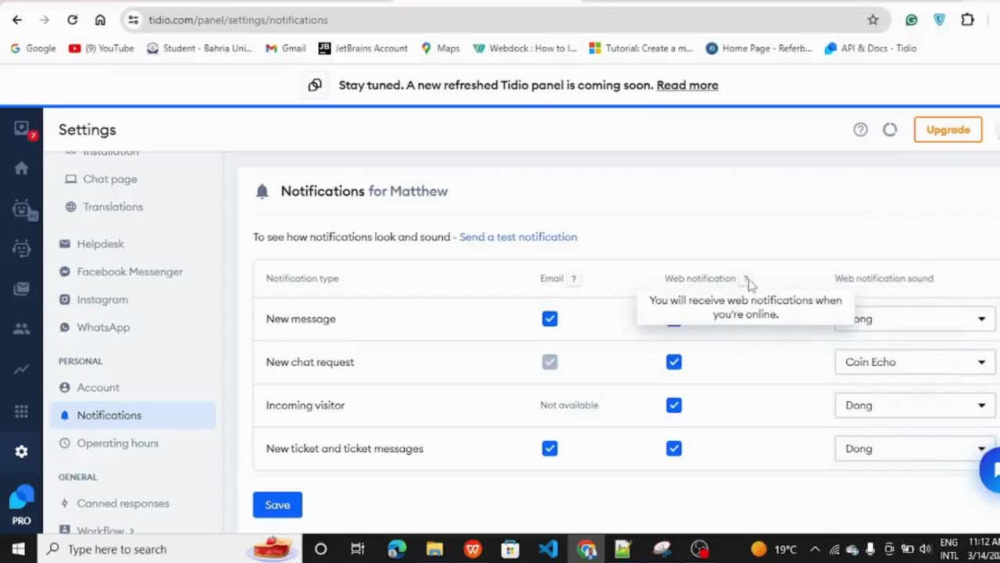Click the weather 19°C widget in taskbar

point(774,549)
